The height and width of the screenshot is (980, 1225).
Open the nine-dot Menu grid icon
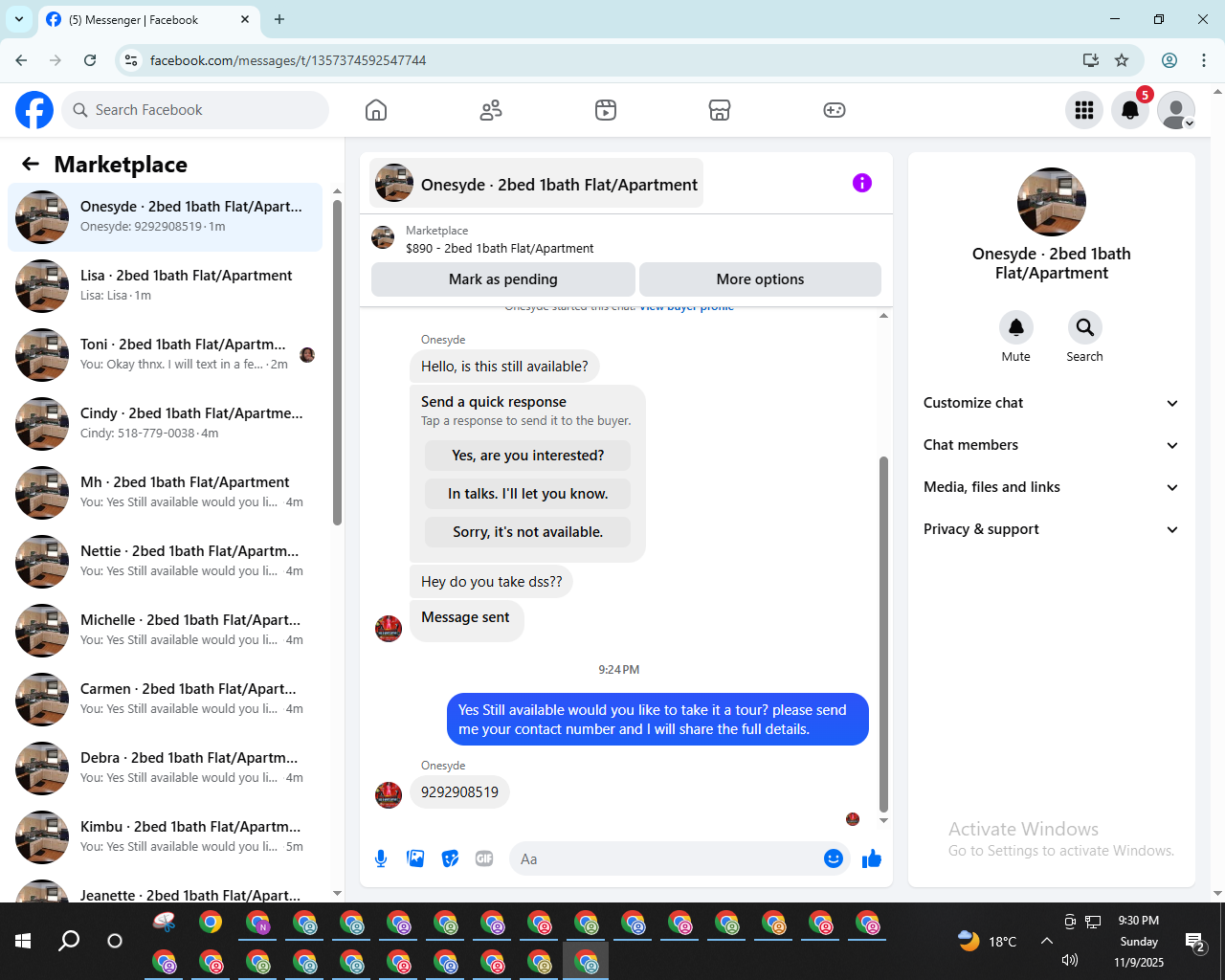coord(1084,110)
